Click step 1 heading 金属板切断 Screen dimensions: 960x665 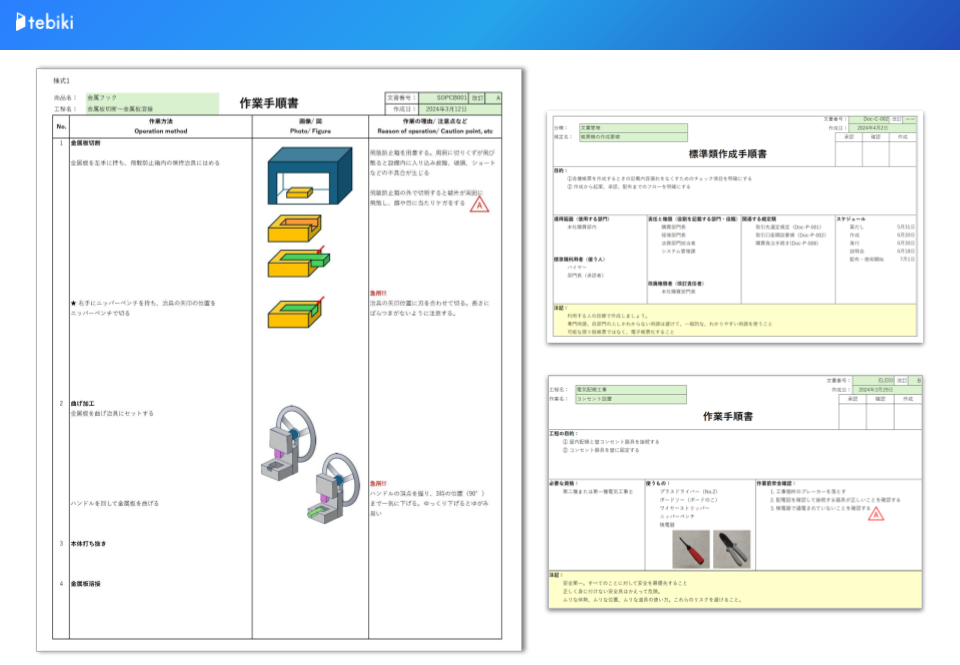pos(86,143)
